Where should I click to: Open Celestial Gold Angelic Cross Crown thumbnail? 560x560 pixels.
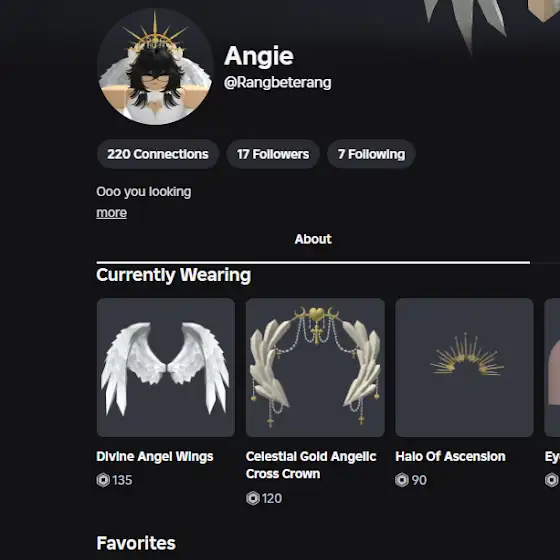pos(315,368)
